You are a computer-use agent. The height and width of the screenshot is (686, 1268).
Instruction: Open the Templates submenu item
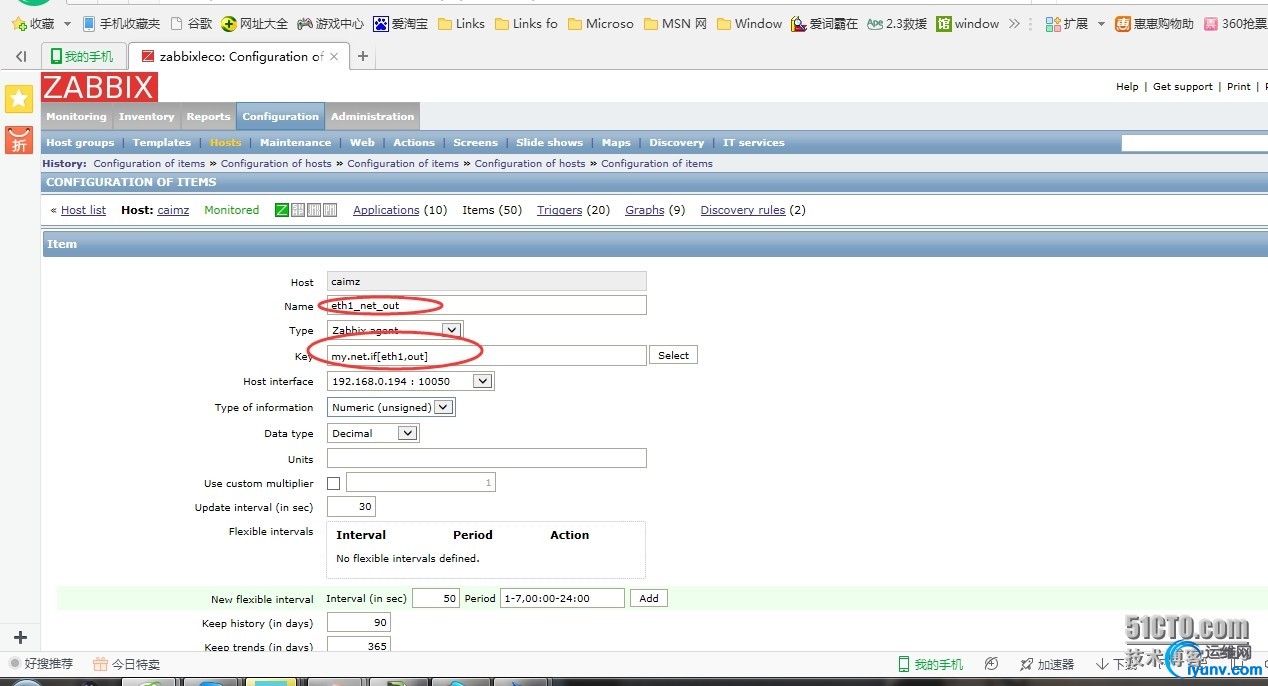pos(161,143)
